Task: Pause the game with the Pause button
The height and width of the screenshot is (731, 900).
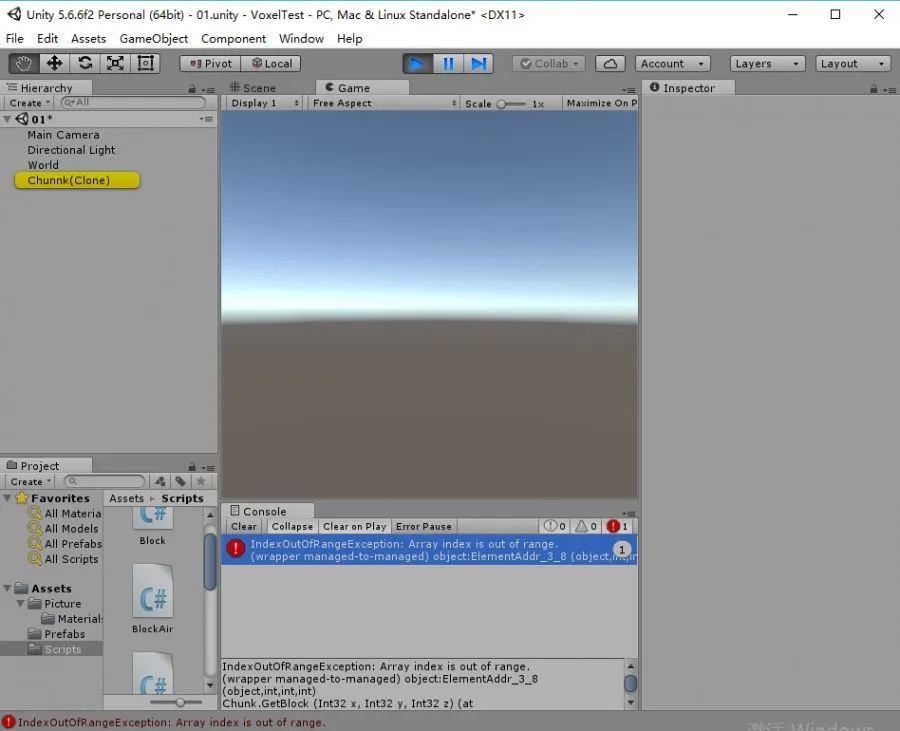Action: [448, 64]
